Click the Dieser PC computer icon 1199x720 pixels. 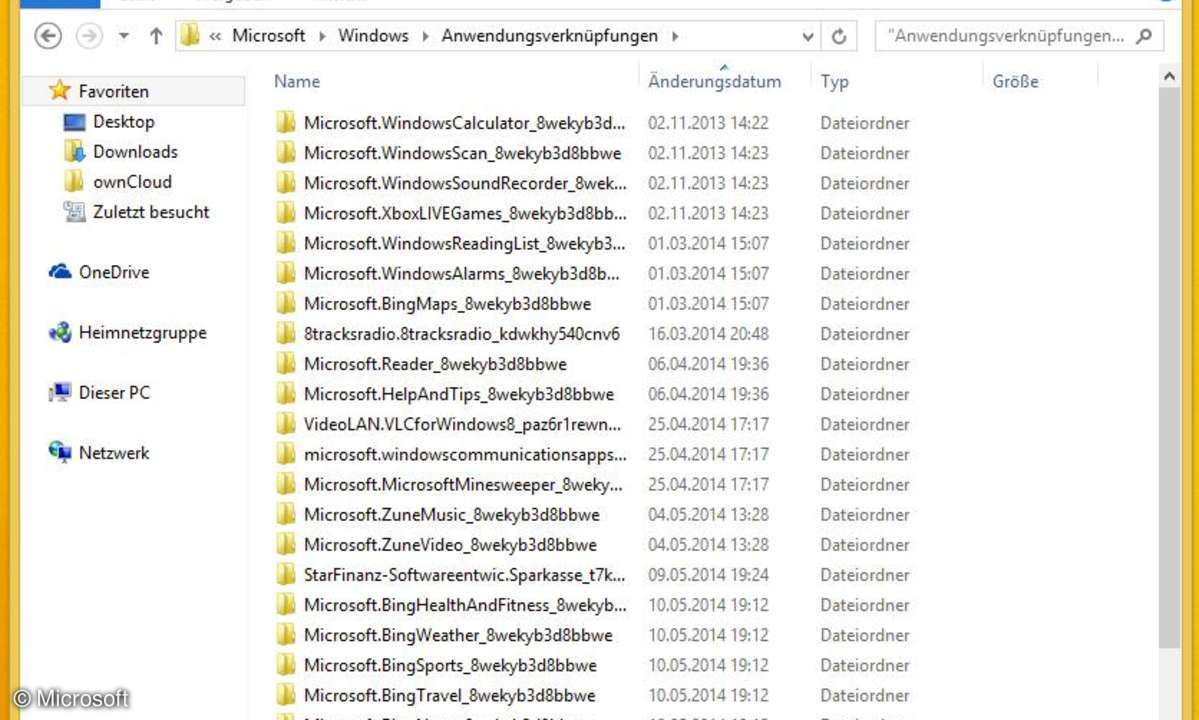[60, 393]
